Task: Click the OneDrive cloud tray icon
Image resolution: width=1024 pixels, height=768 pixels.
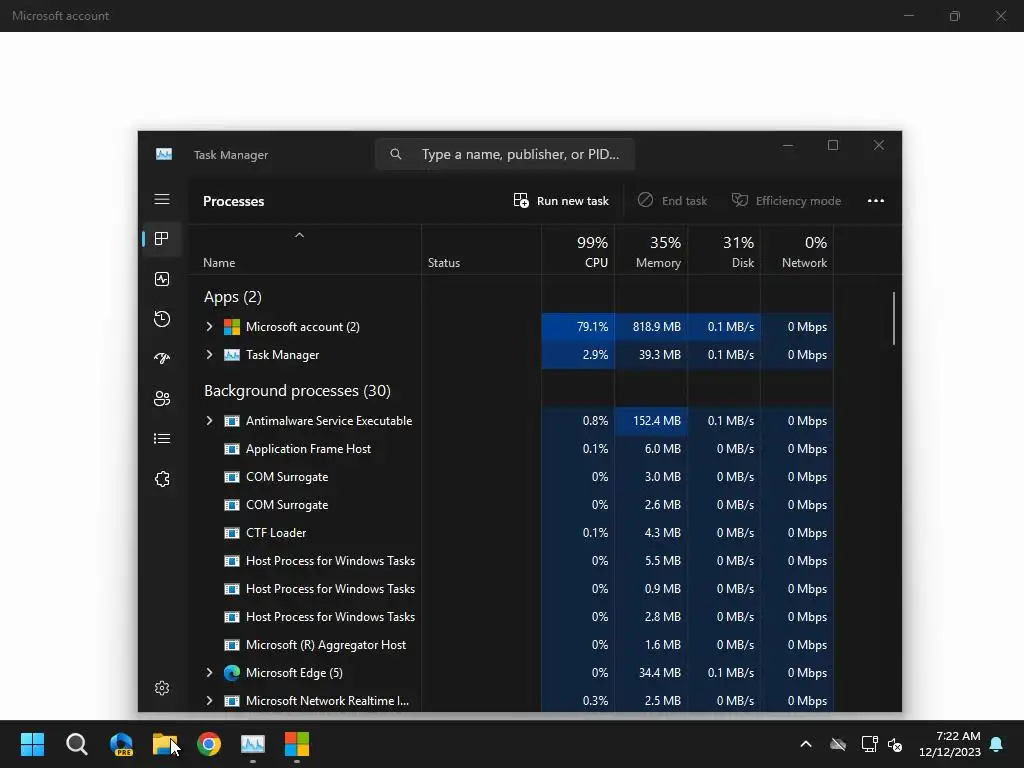Action: [838, 744]
